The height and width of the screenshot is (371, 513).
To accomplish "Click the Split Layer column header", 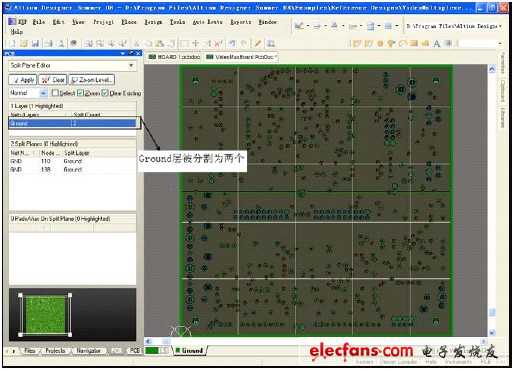I will click(77, 153).
